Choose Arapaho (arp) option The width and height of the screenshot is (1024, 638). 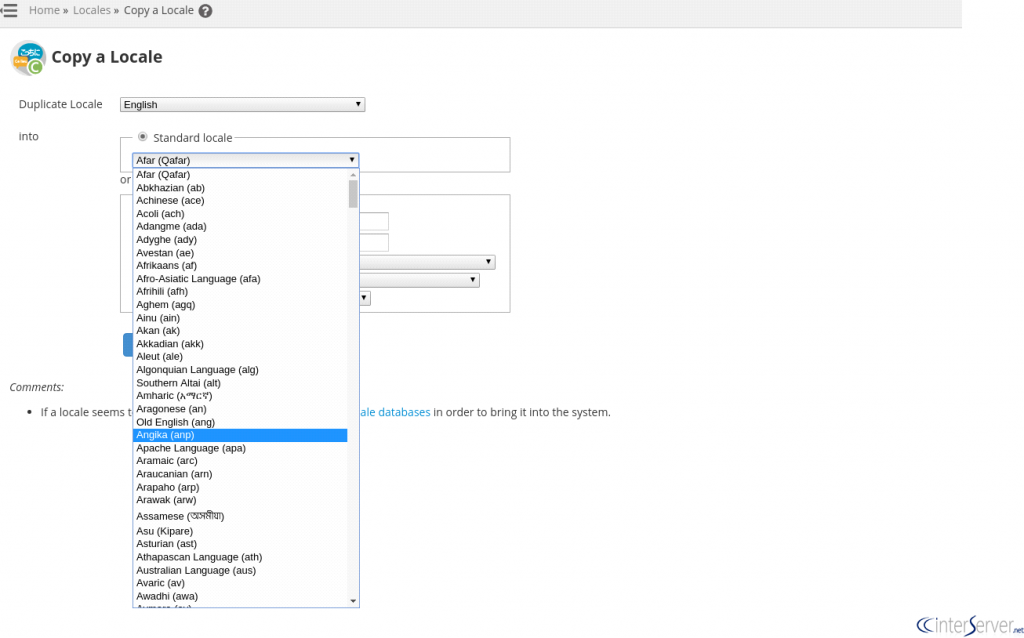pyautogui.click(x=240, y=487)
